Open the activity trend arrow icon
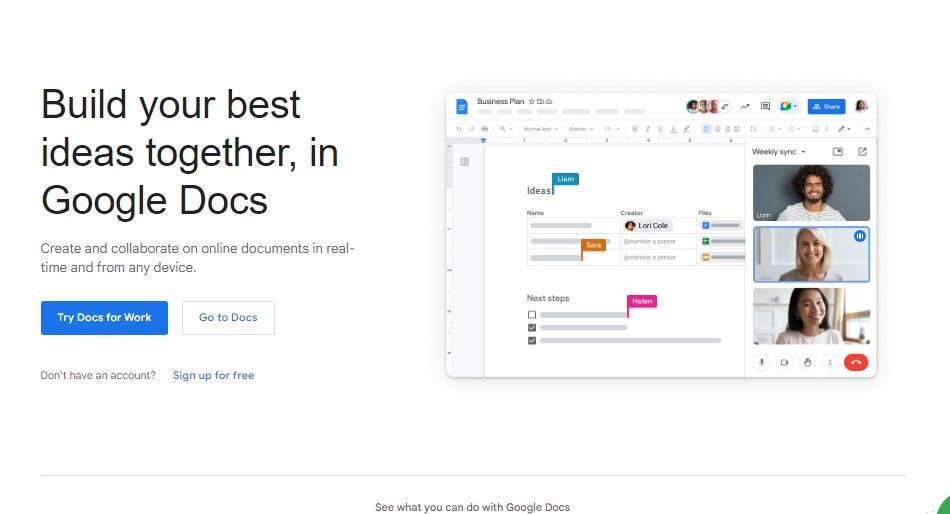Image resolution: width=950 pixels, height=514 pixels. 745,107
